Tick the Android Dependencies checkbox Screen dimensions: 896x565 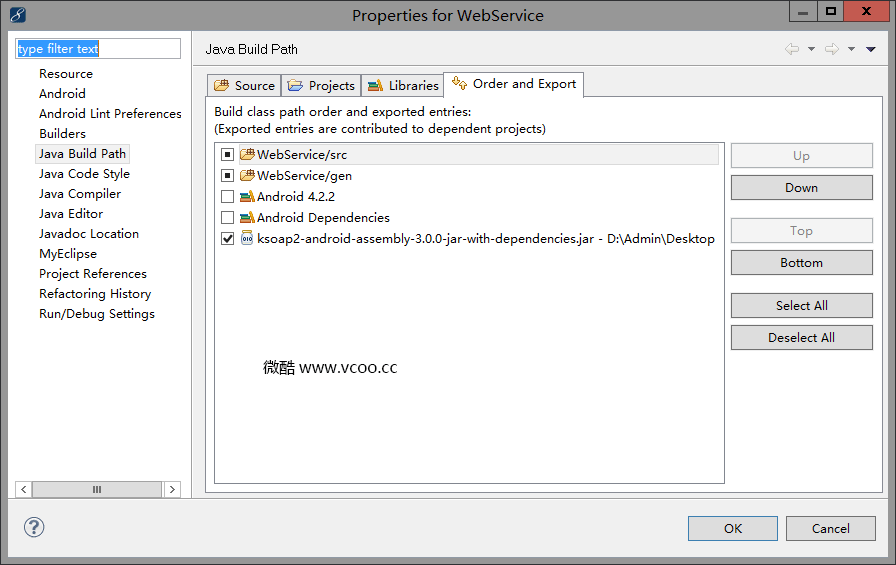[x=227, y=218]
